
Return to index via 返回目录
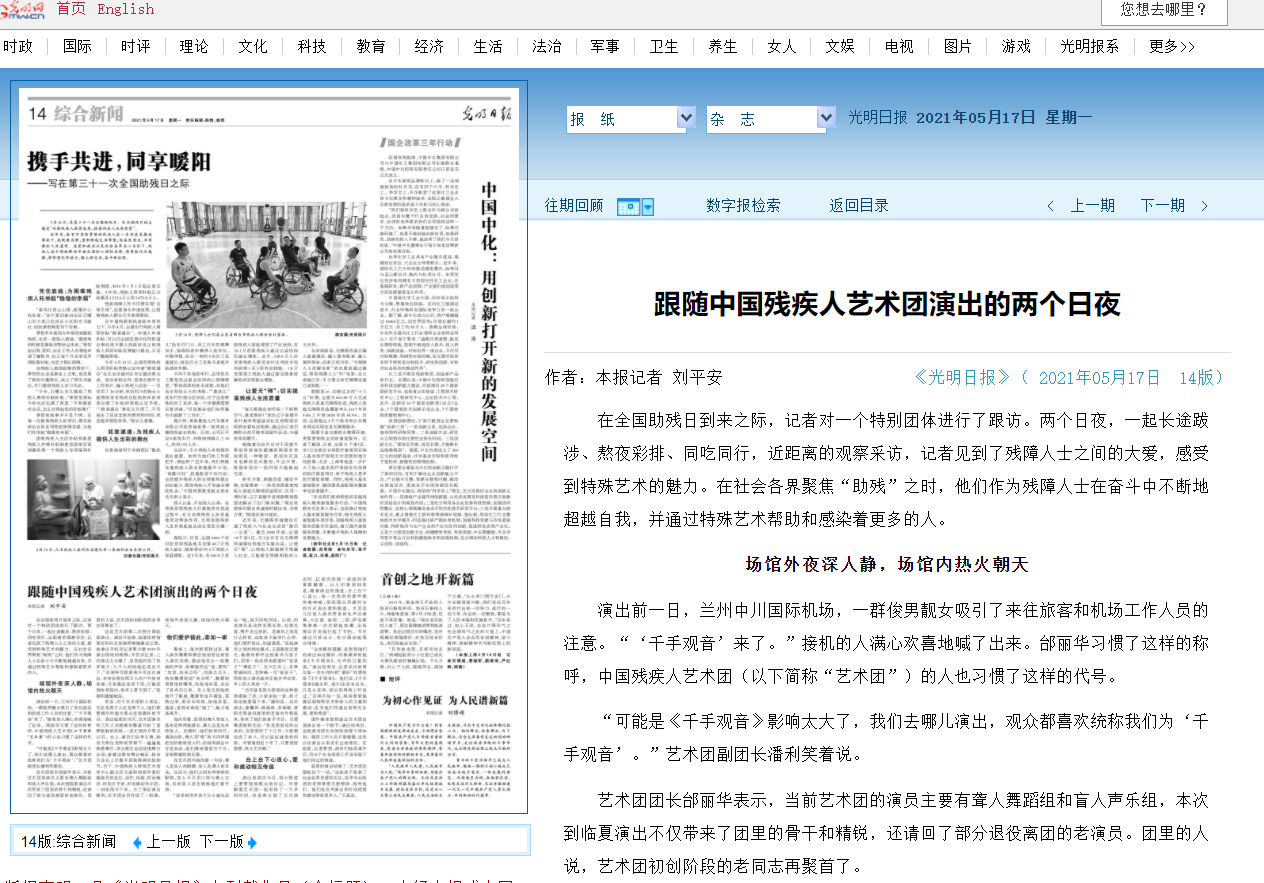858,206
